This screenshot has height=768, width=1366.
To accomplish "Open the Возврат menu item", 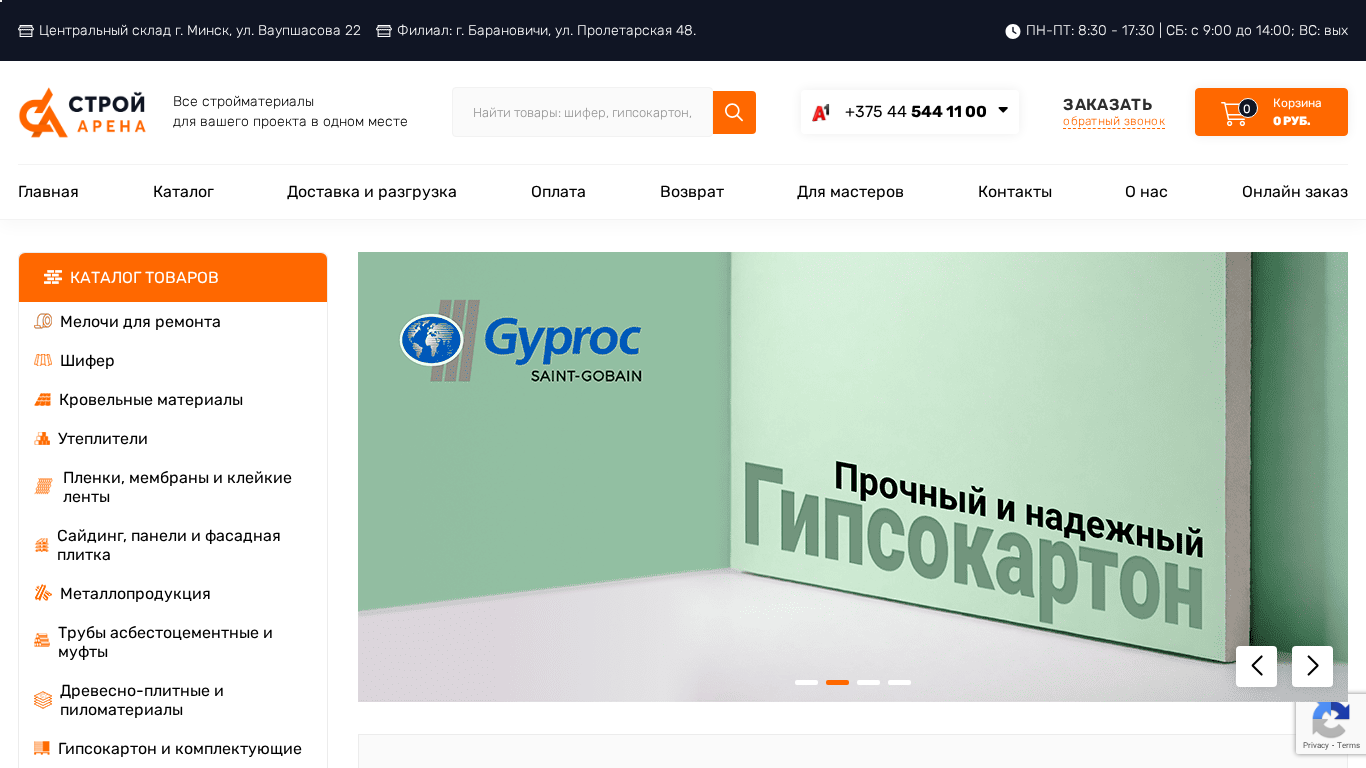I will 692,192.
